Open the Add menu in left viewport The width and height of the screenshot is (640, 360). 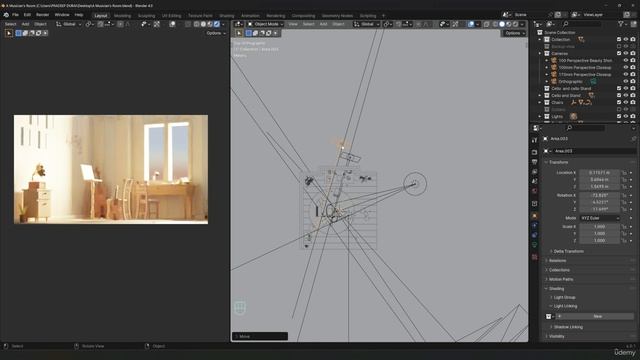click(25, 24)
